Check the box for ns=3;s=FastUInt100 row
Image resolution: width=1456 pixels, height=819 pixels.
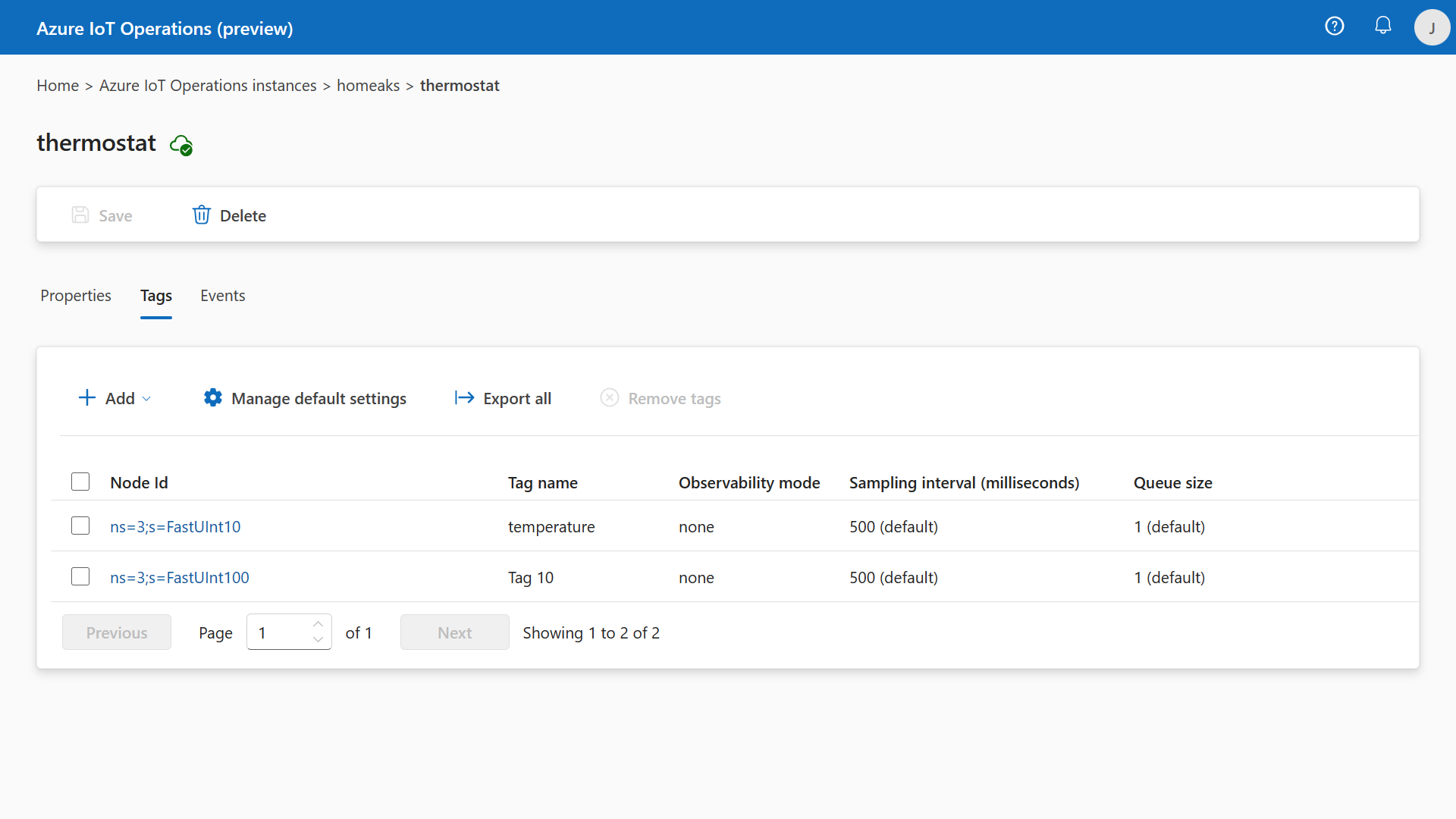click(80, 577)
